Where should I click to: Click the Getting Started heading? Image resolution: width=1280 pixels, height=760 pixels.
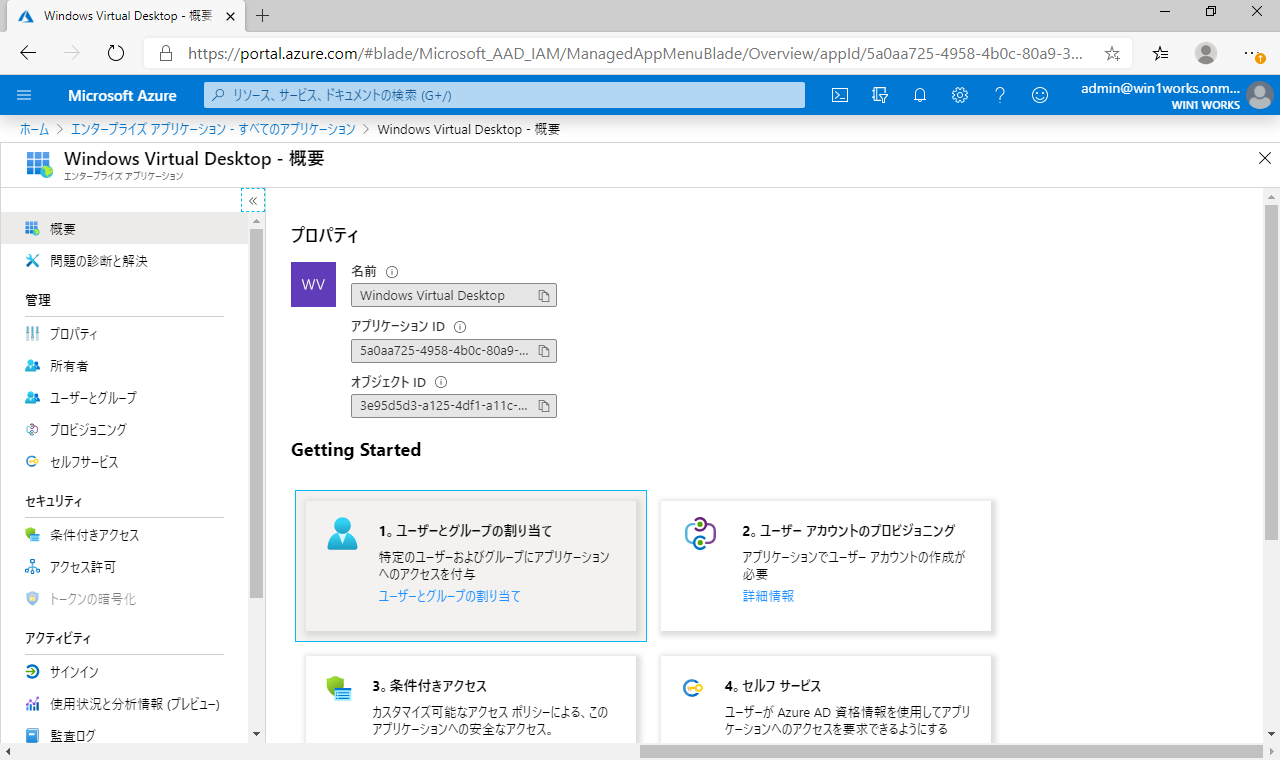coord(356,450)
